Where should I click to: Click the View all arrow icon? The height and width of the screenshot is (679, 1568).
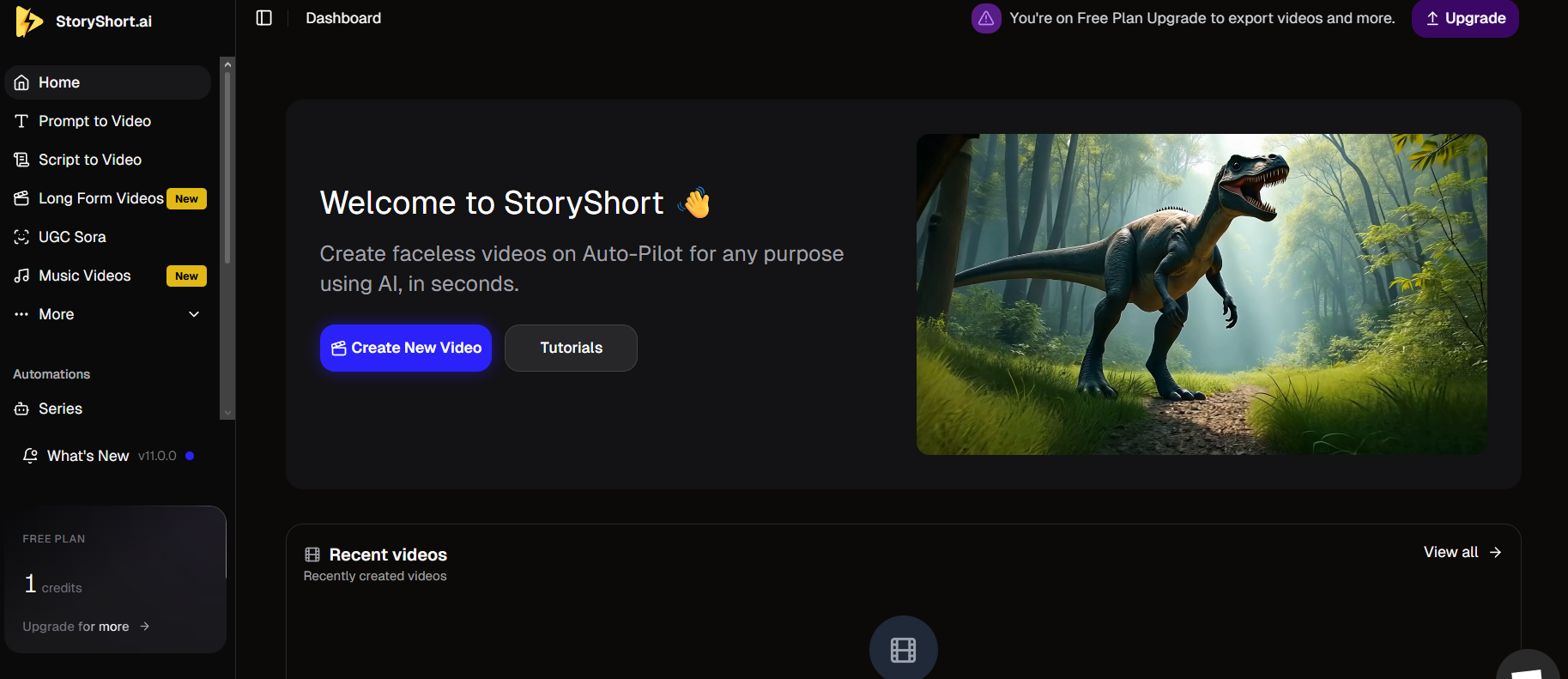click(1496, 552)
